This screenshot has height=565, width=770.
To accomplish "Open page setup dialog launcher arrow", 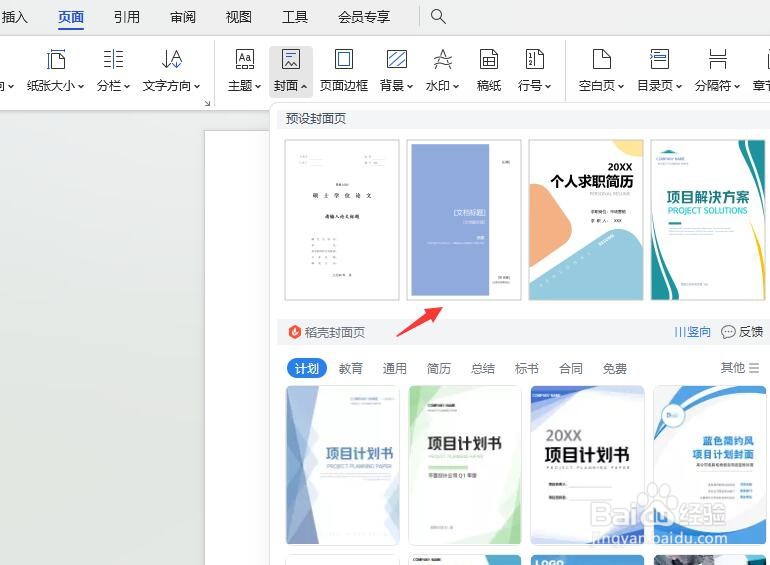I will click(207, 103).
